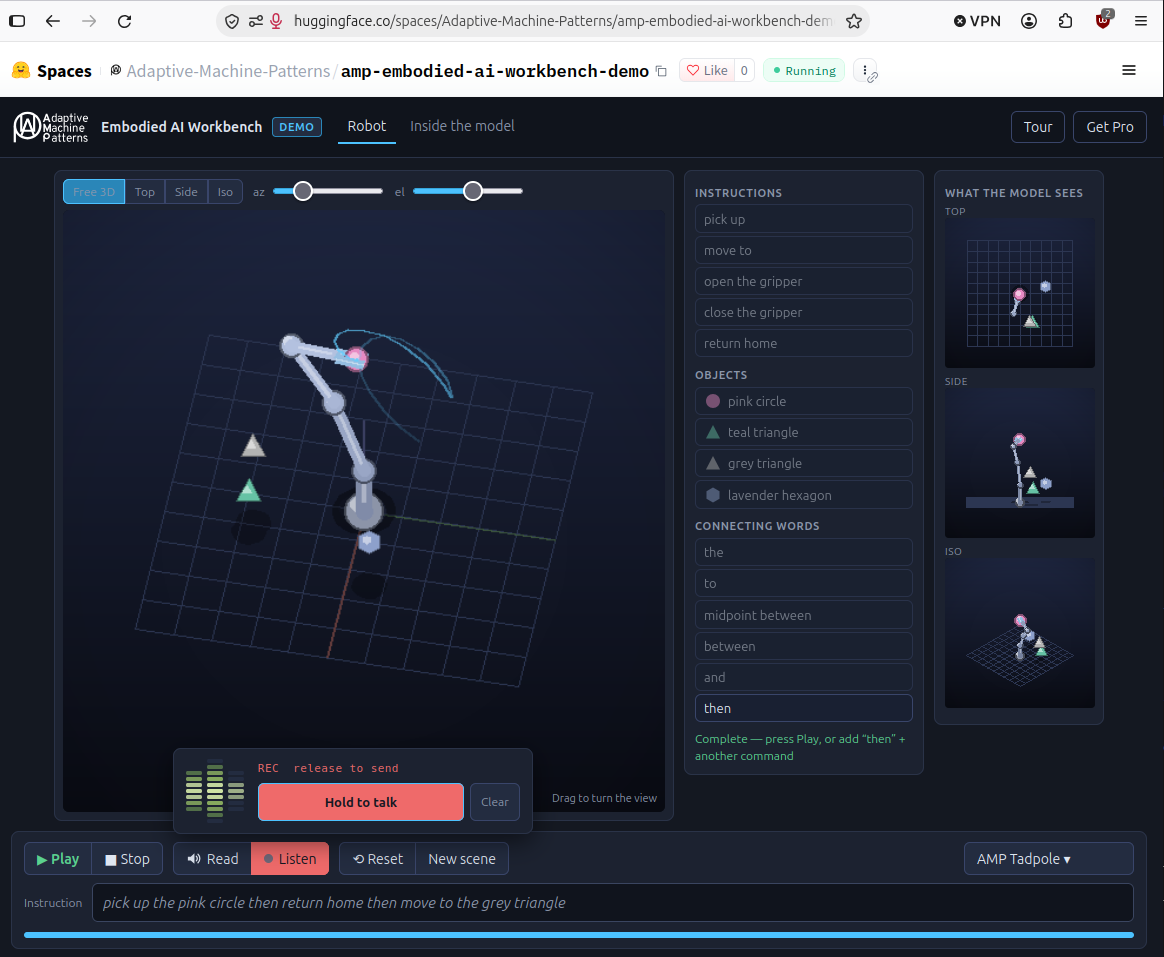
Task: Switch the viewport to Top view
Action: [x=145, y=192]
